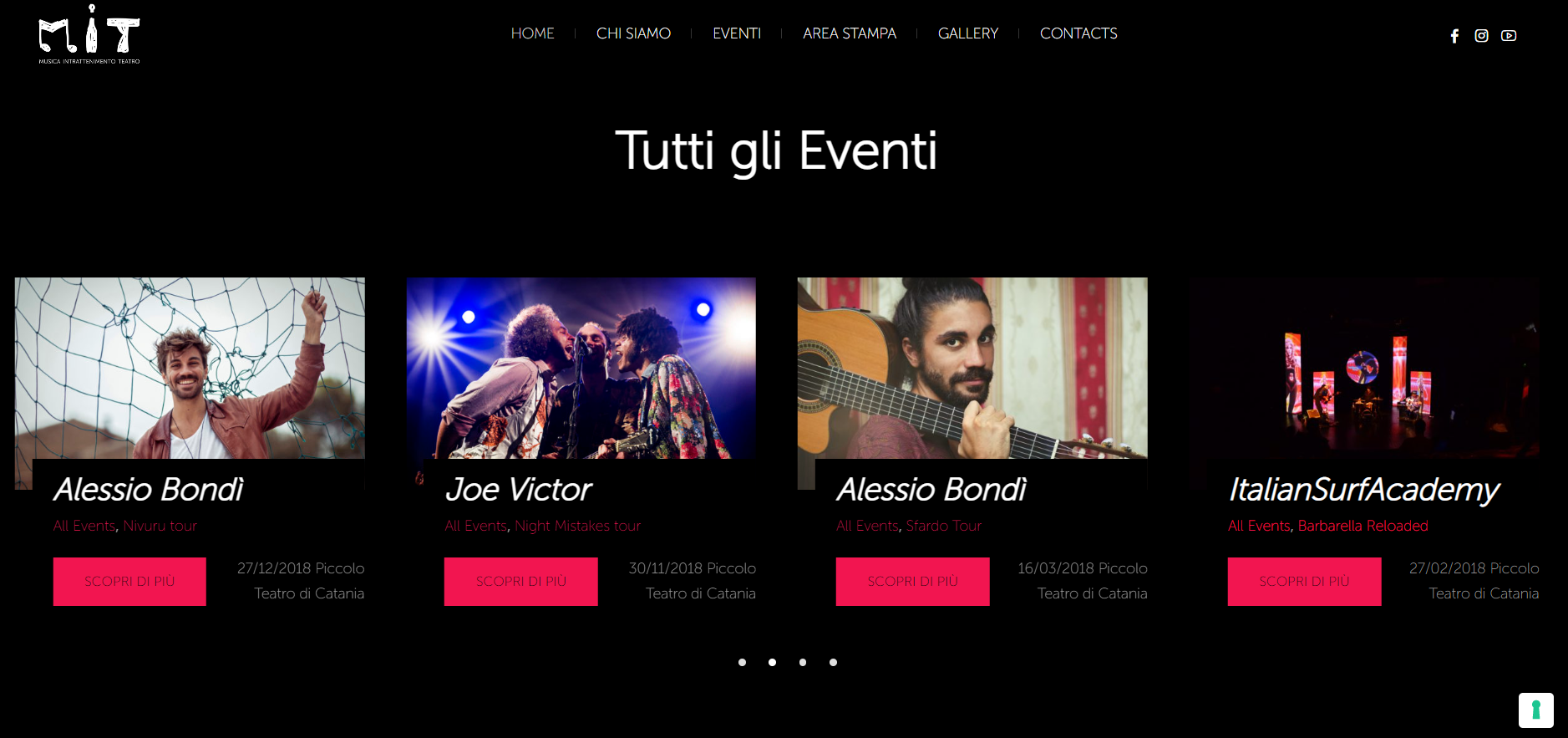The height and width of the screenshot is (738, 1568).
Task: Open the GALLERY menu item
Action: (967, 33)
